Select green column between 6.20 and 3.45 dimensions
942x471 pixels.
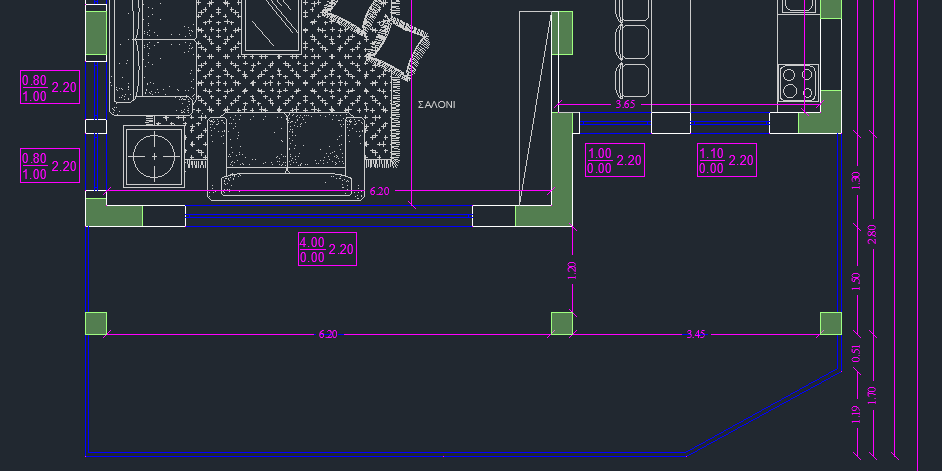tap(562, 323)
